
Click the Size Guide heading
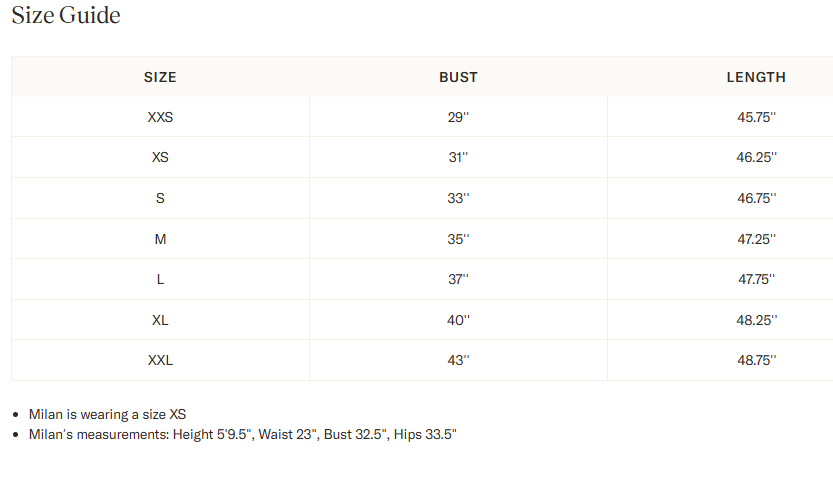coord(66,16)
